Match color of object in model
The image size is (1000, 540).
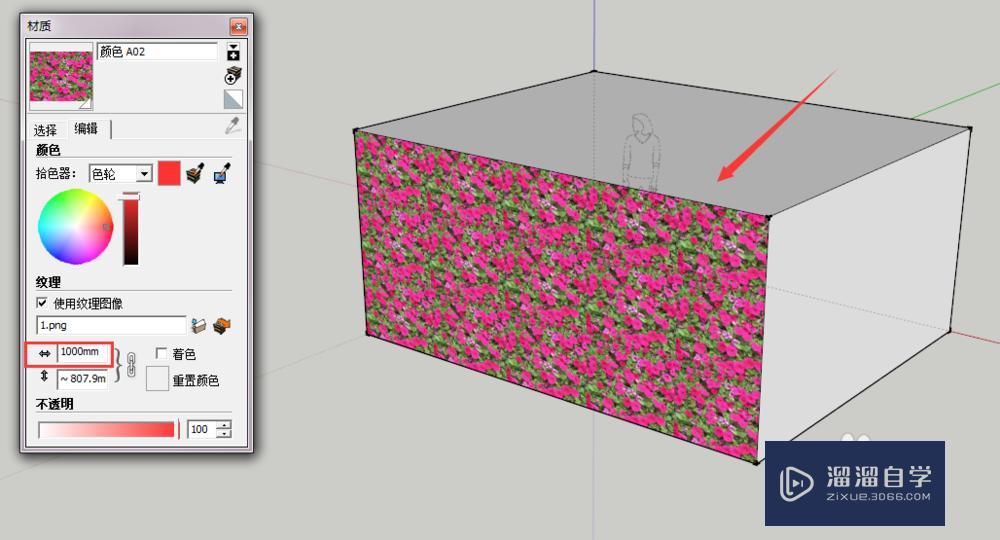(195, 173)
